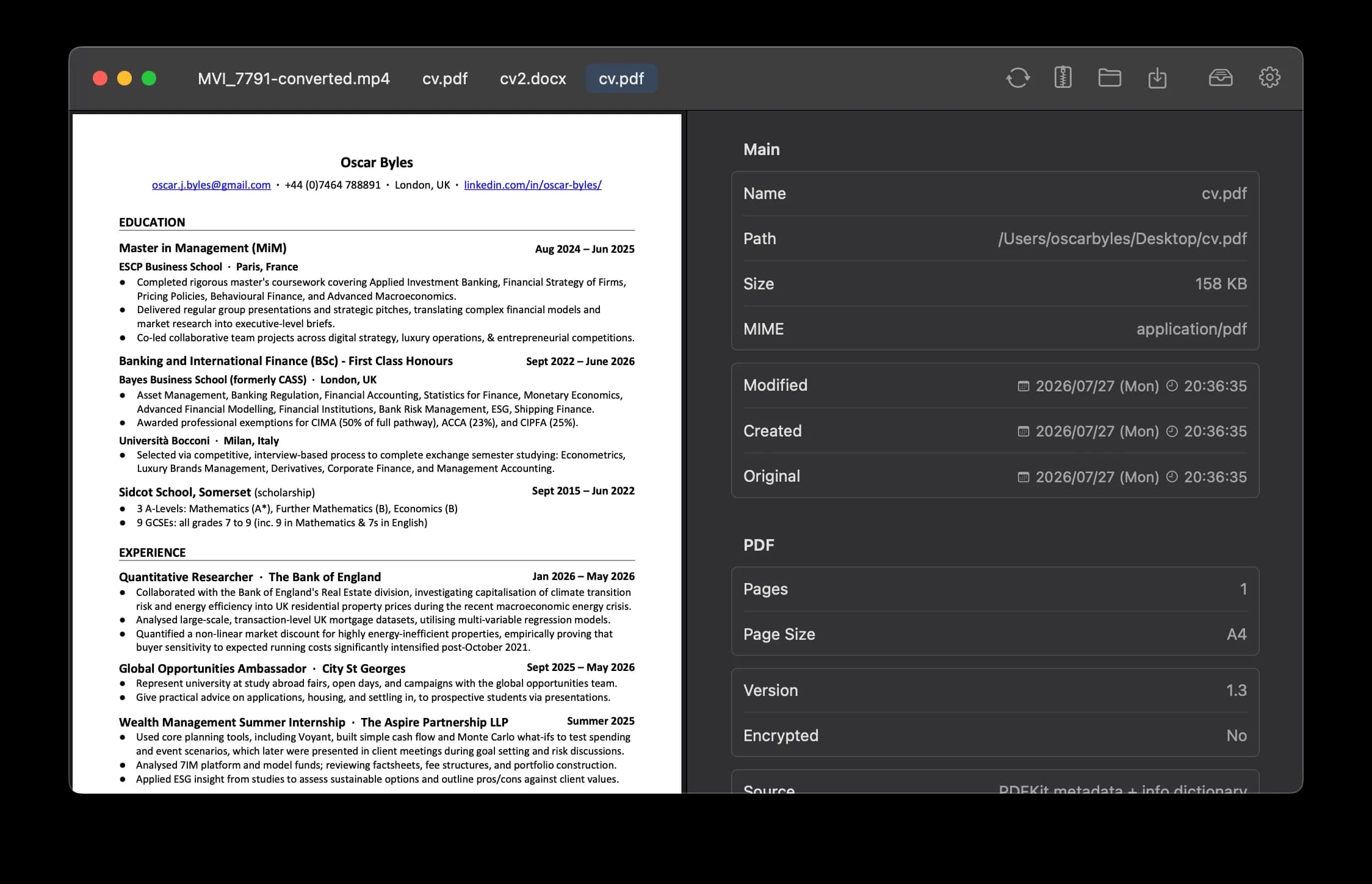This screenshot has width=1372, height=884.
Task: Click Global Opportunities Ambassador job title
Action: pos(212,668)
